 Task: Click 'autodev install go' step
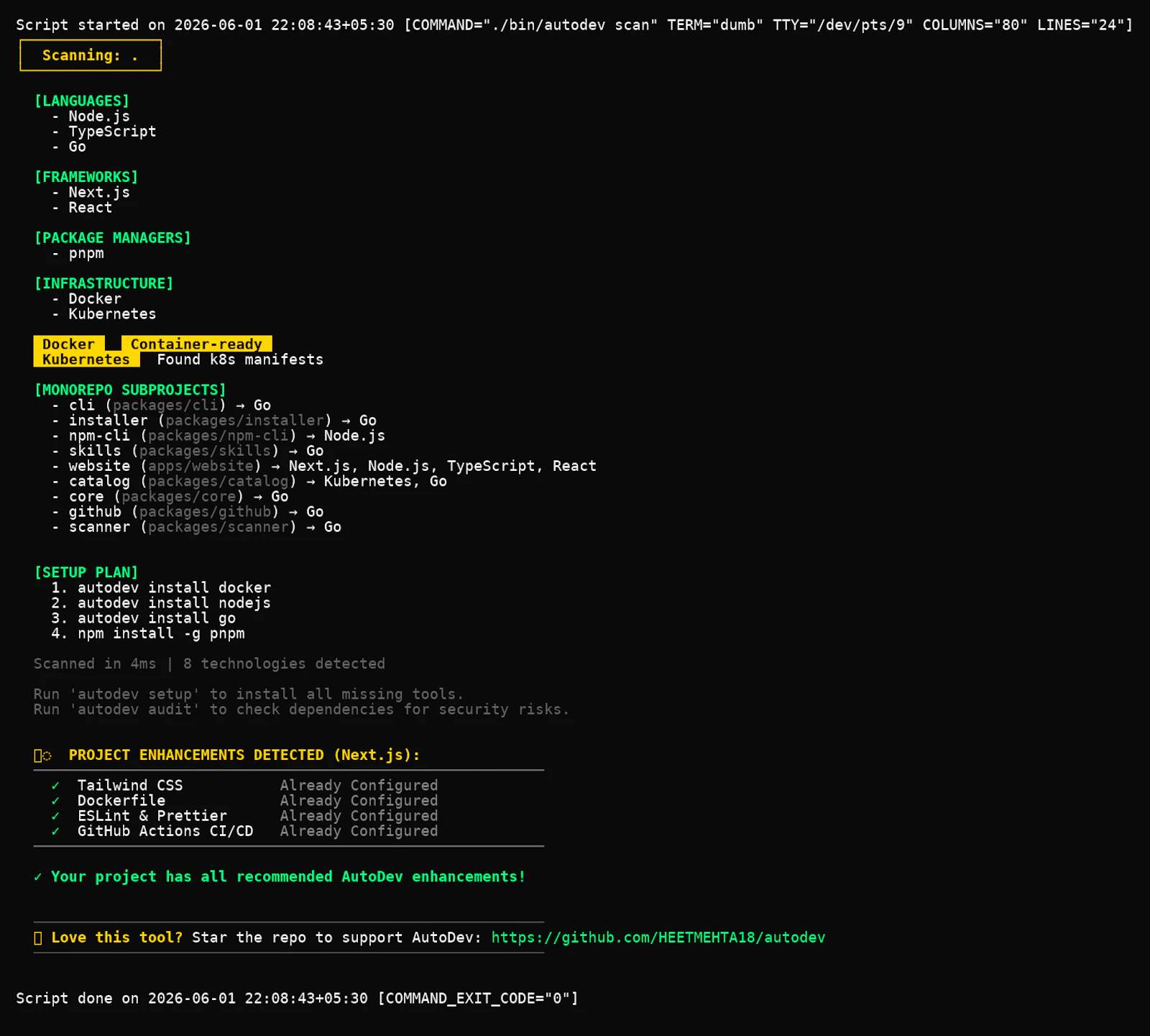click(x=157, y=618)
